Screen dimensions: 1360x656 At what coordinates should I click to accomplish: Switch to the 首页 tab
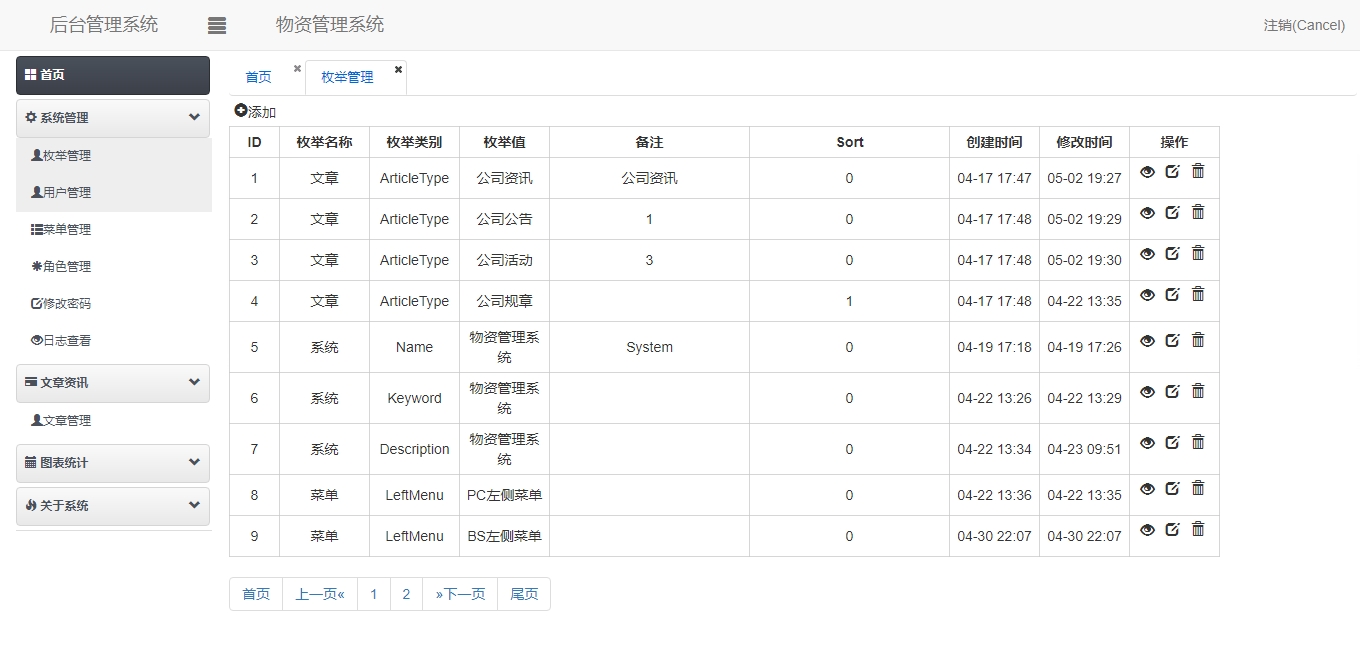click(257, 76)
